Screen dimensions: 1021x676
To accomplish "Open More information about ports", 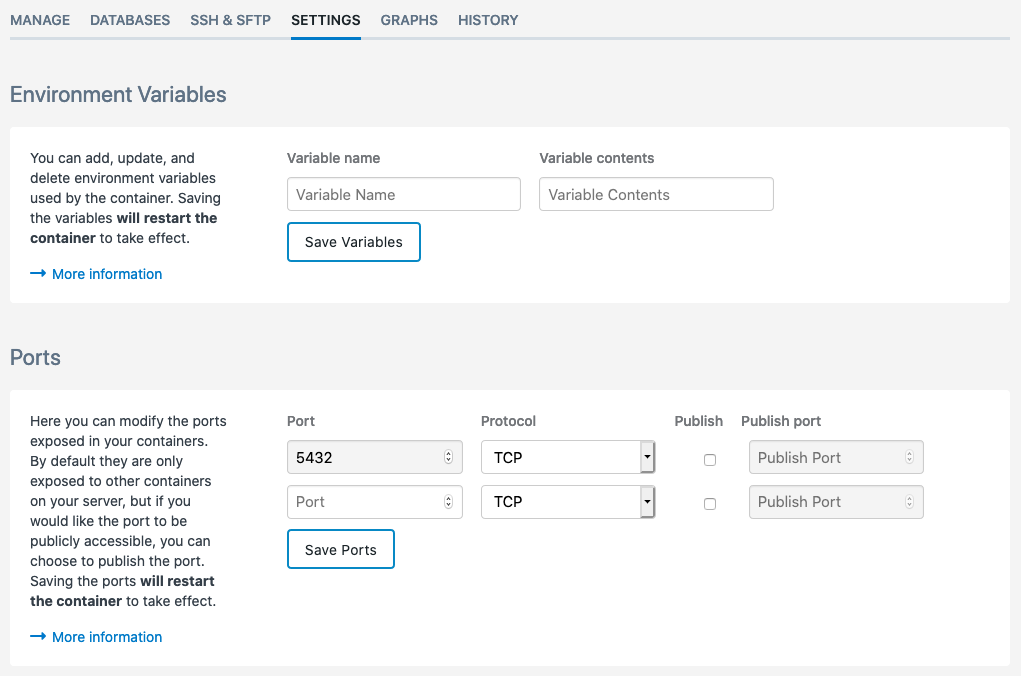I will pyautogui.click(x=106, y=637).
